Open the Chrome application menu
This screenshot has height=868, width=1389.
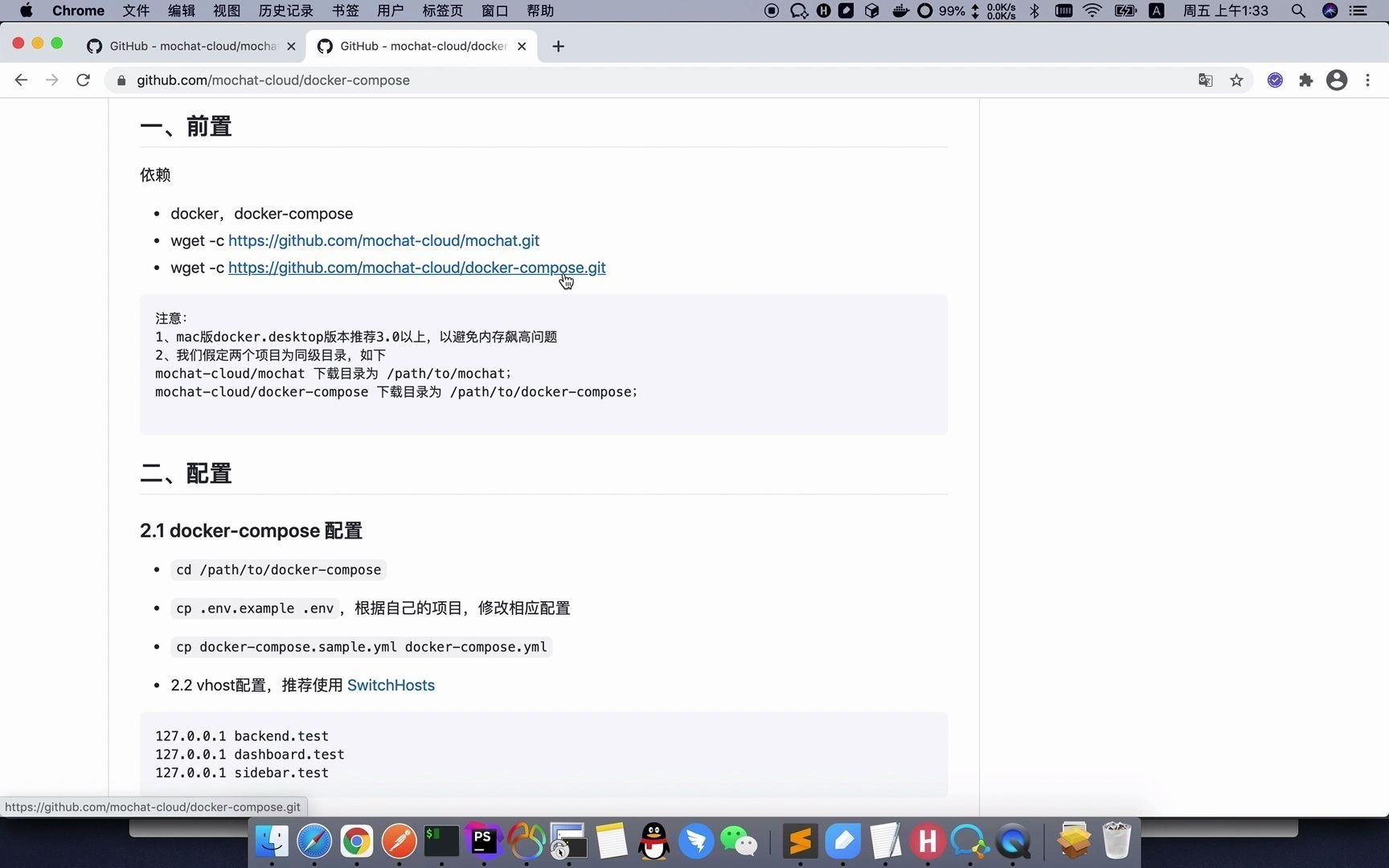(78, 10)
